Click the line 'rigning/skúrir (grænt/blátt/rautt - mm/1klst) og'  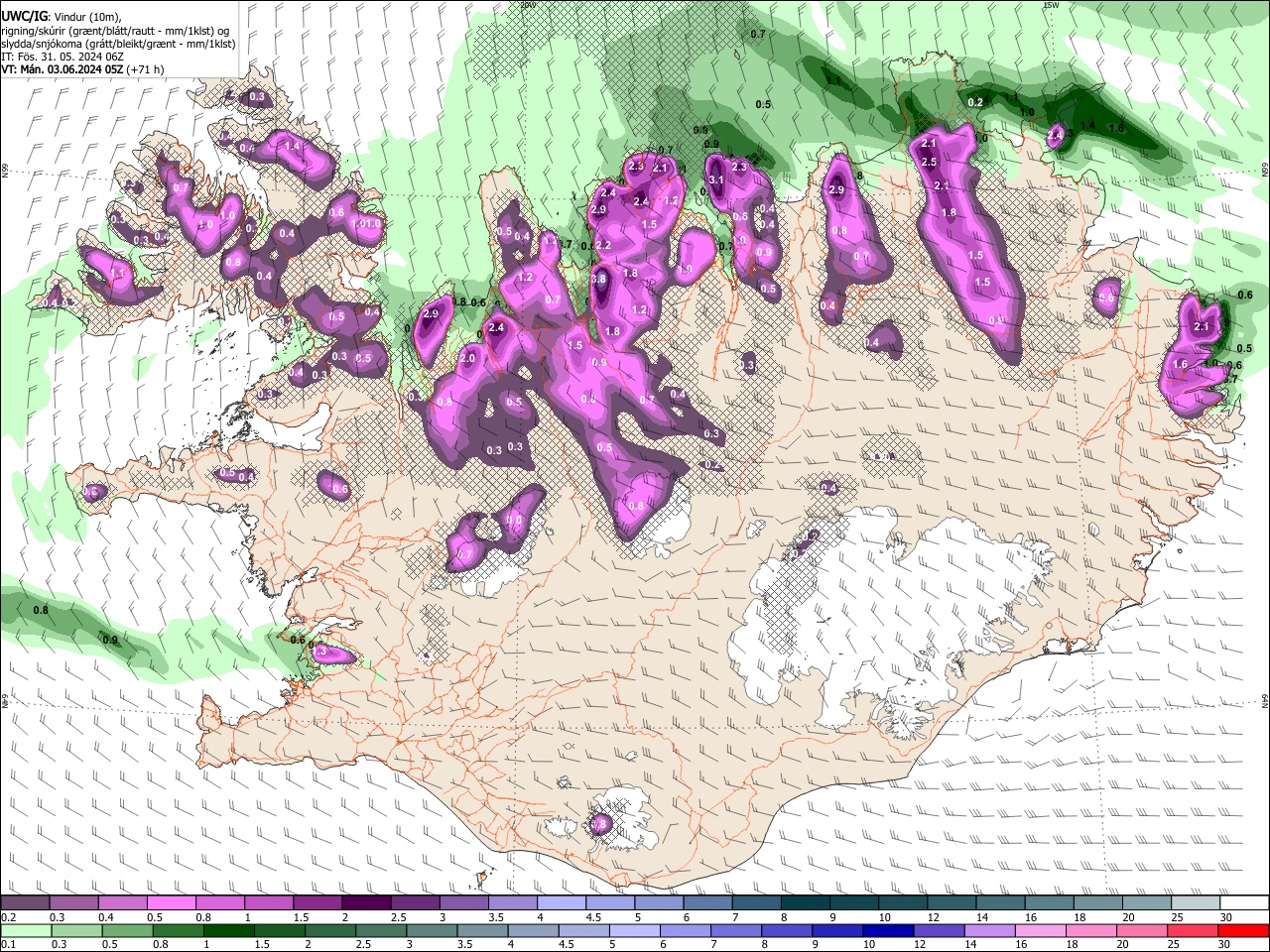tap(115, 31)
